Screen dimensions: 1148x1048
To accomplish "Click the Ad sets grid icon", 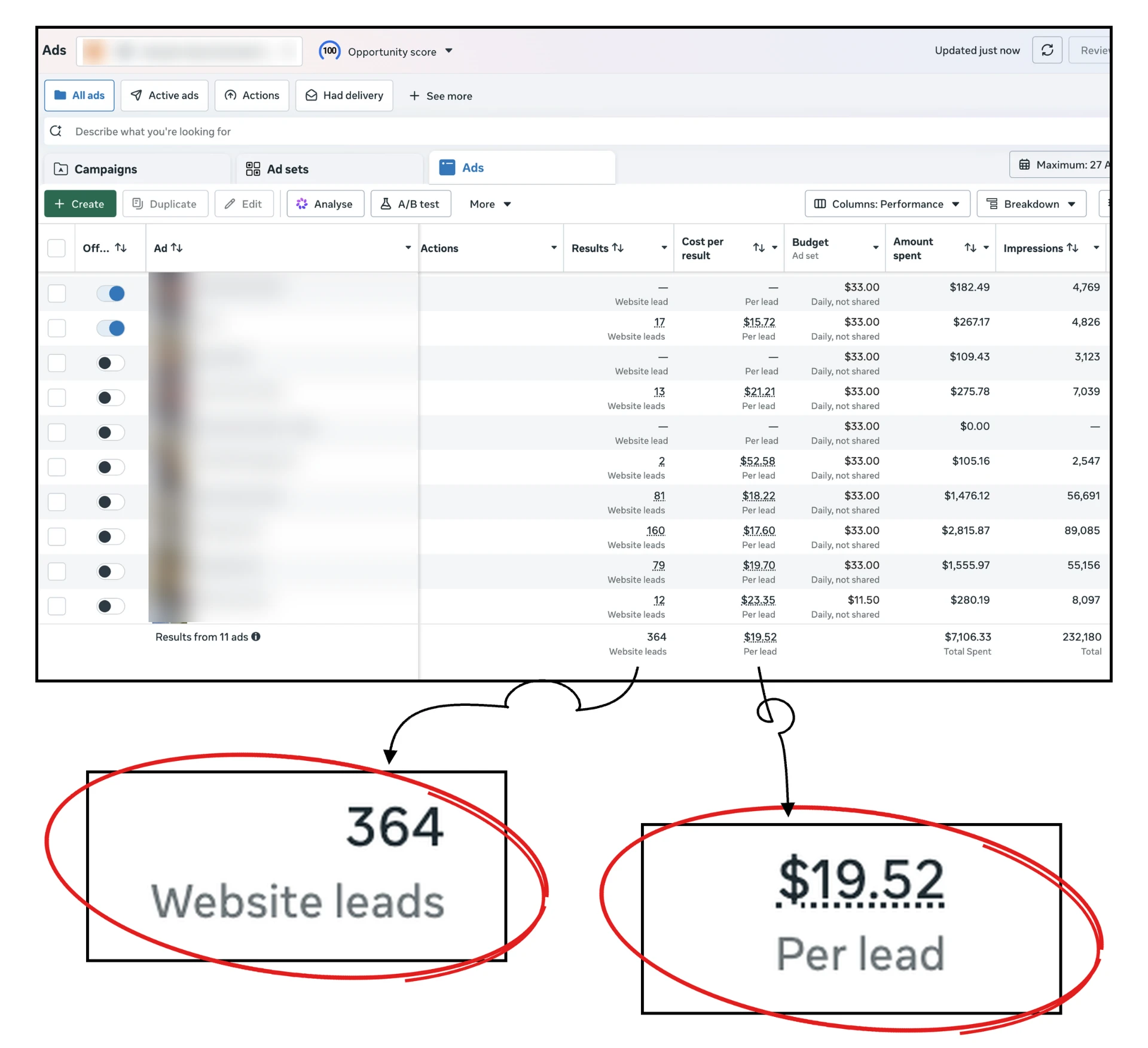I will (253, 169).
